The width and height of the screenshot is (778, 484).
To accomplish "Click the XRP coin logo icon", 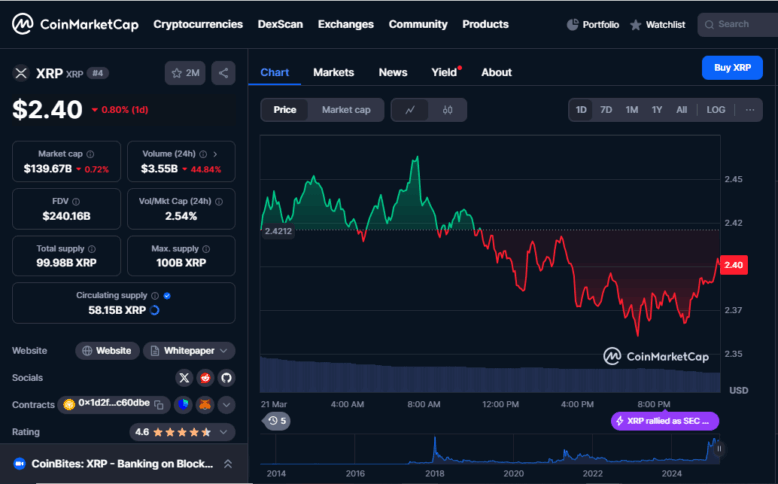I will click(21, 73).
